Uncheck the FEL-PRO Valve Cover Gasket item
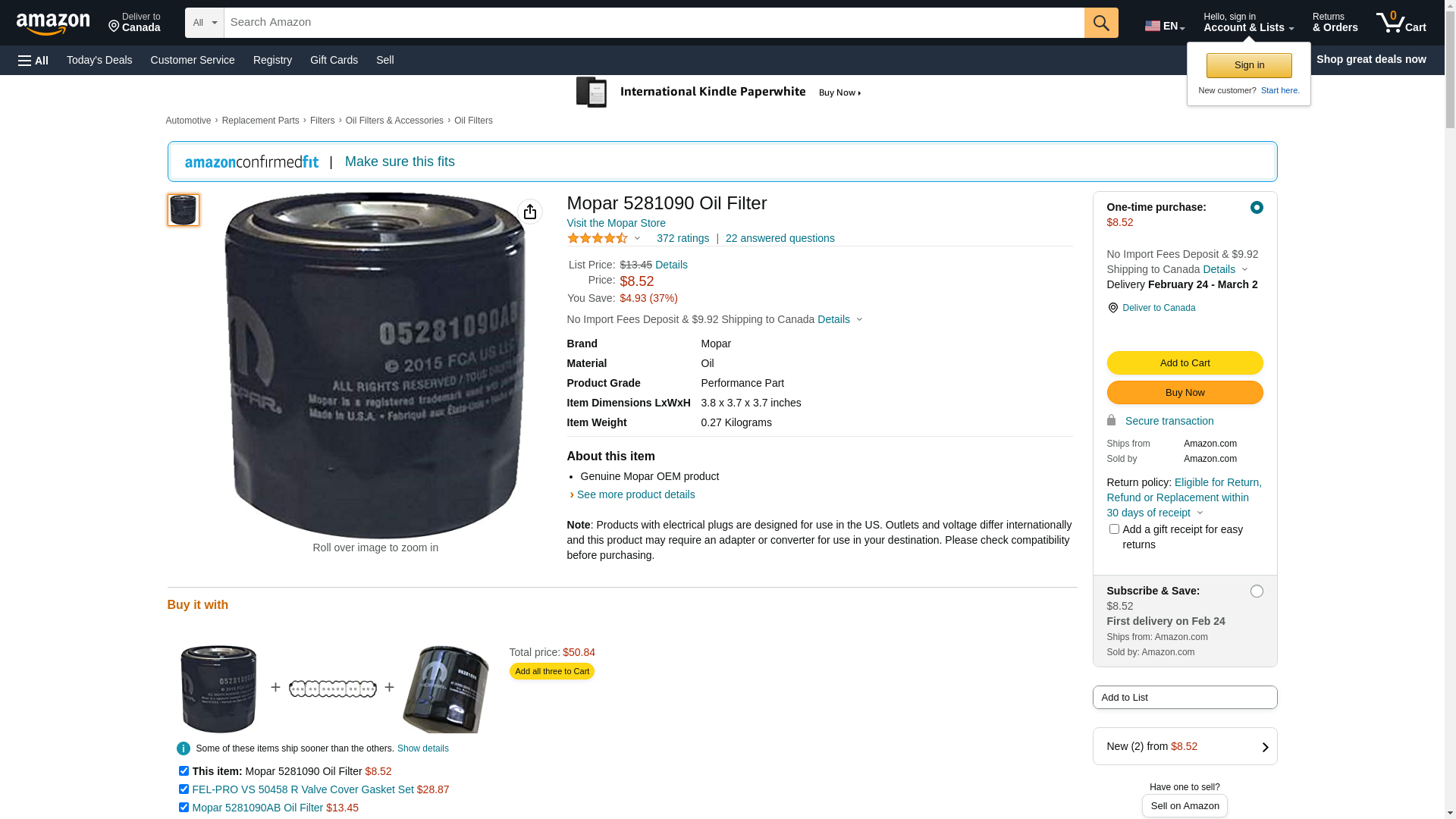 tap(184, 789)
